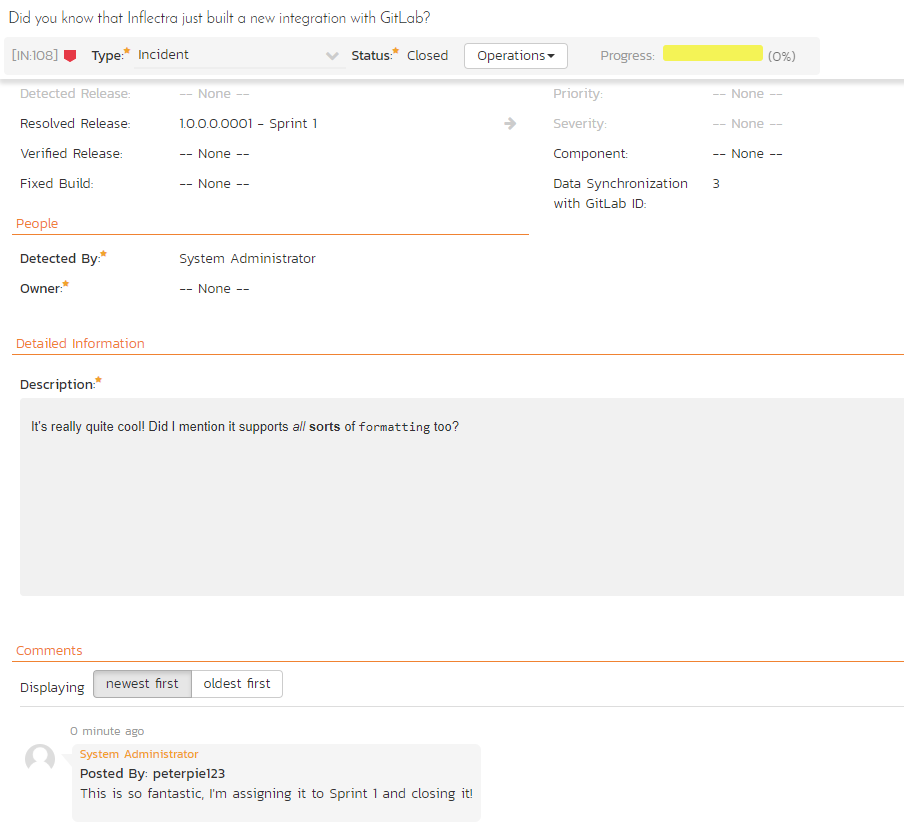
Task: Click the gray arrow next to Resolved Release
Action: tap(510, 124)
